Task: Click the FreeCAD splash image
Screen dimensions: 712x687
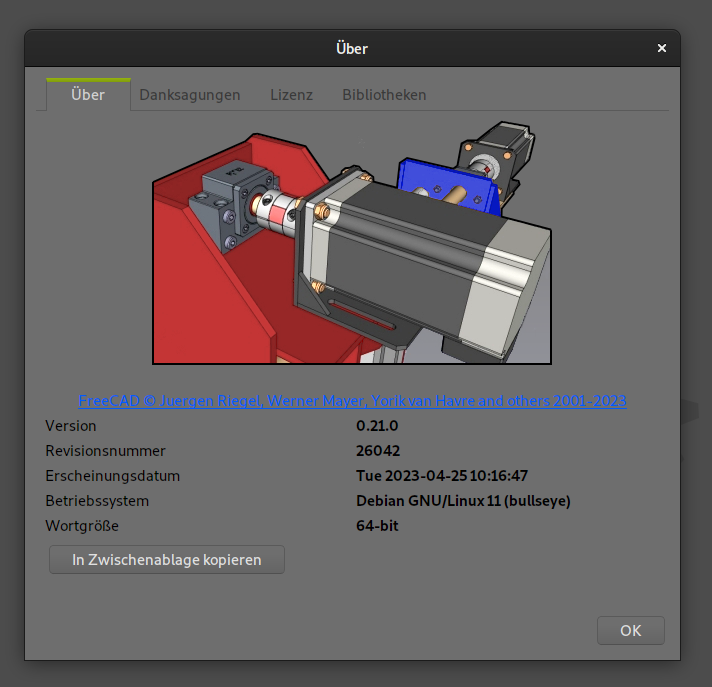Action: pos(352,248)
